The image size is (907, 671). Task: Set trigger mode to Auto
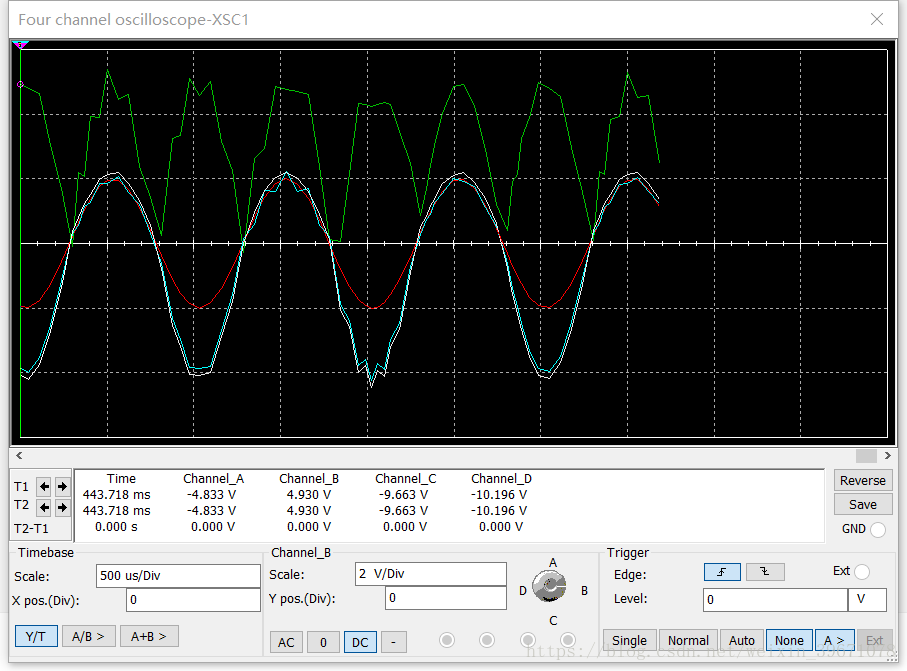pos(742,640)
